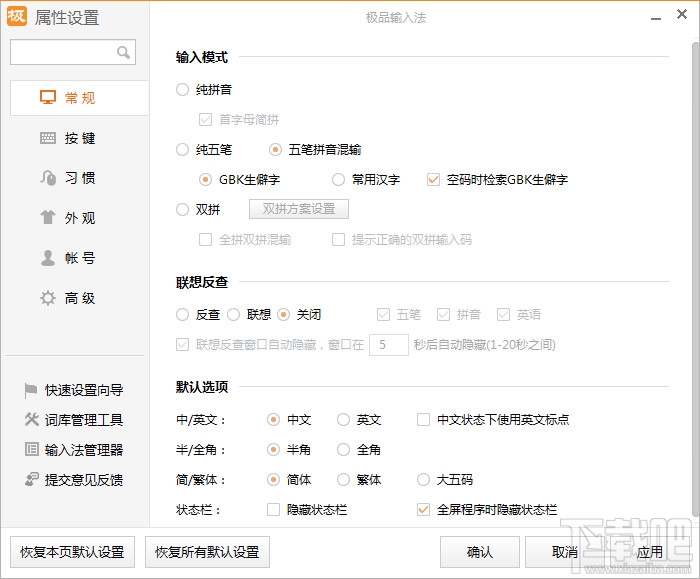Open 词库管理工具 link
The image size is (700, 579).
point(84,420)
